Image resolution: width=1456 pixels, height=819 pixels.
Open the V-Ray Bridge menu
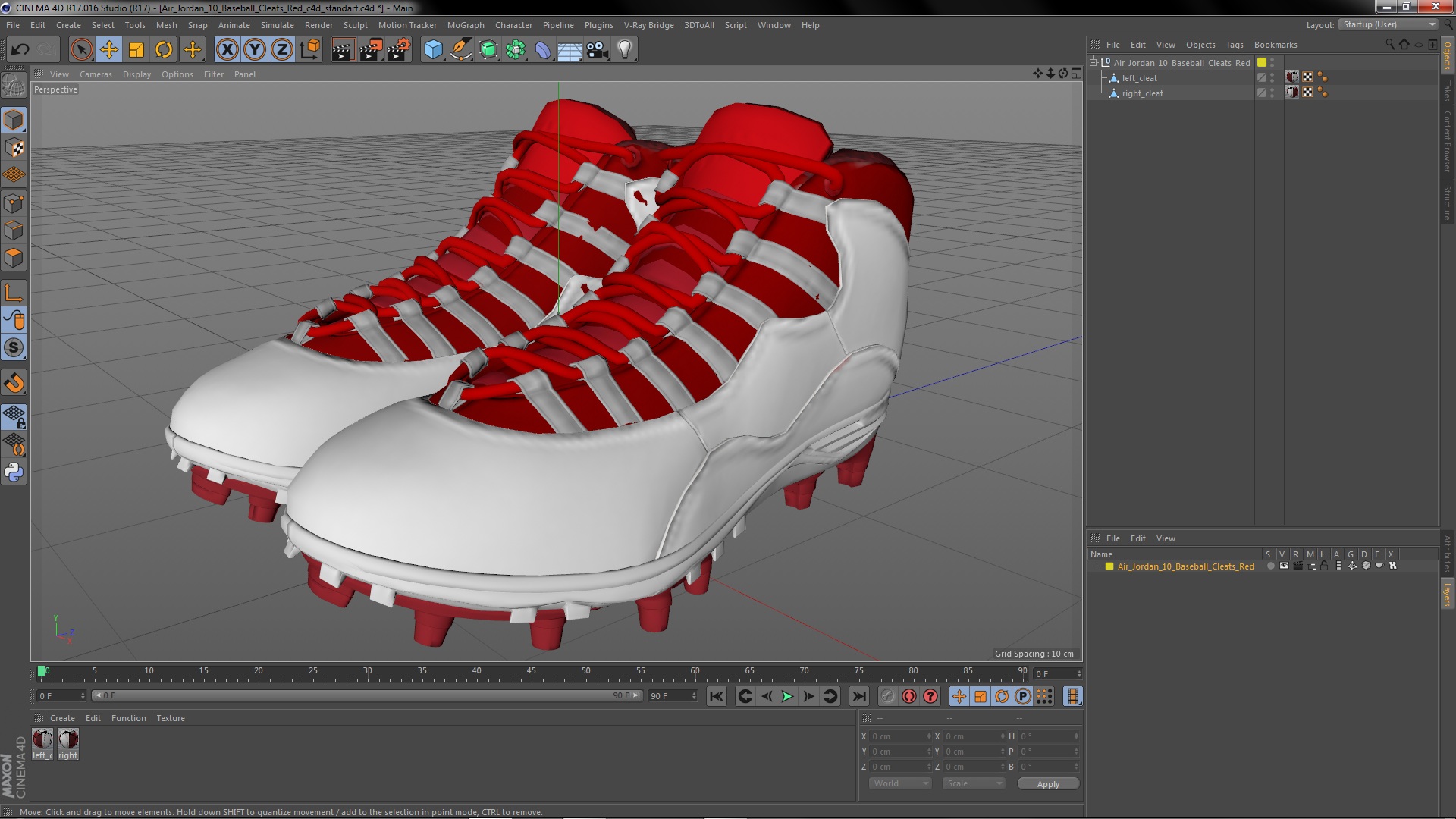pos(648,25)
